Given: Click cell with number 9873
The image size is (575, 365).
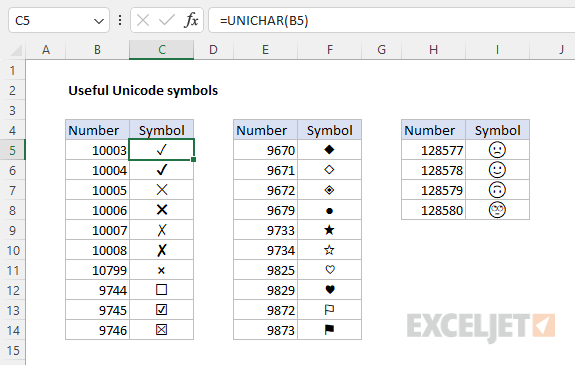Looking at the screenshot, I should [265, 330].
